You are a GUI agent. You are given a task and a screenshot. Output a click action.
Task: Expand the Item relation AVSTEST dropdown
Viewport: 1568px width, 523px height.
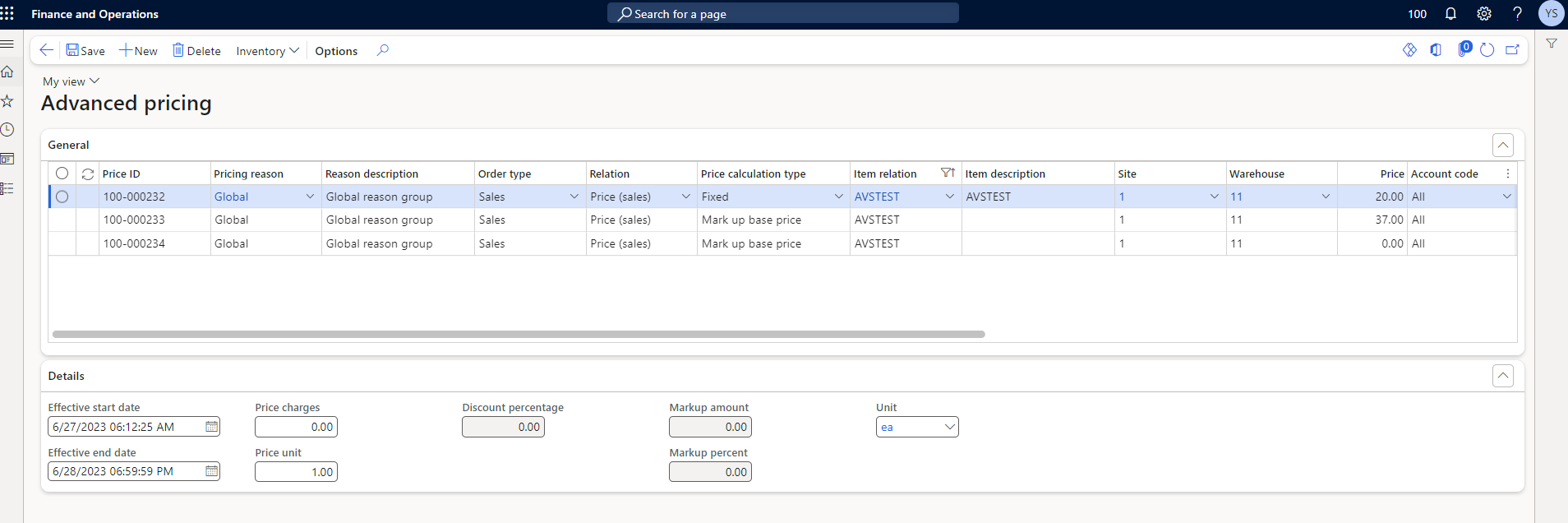949,197
